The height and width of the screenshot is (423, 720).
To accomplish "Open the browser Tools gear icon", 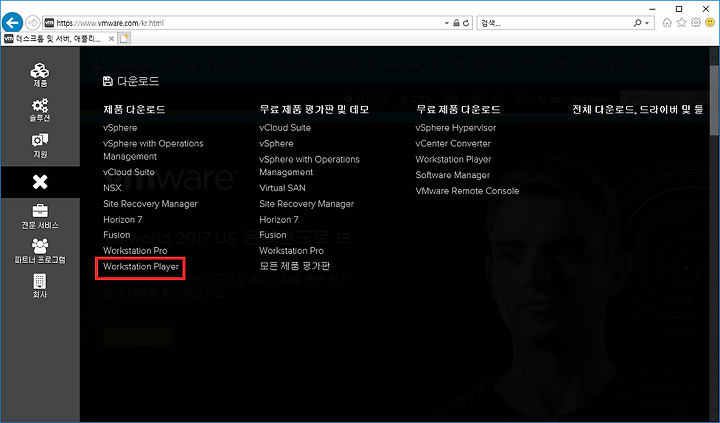I will [x=696, y=23].
